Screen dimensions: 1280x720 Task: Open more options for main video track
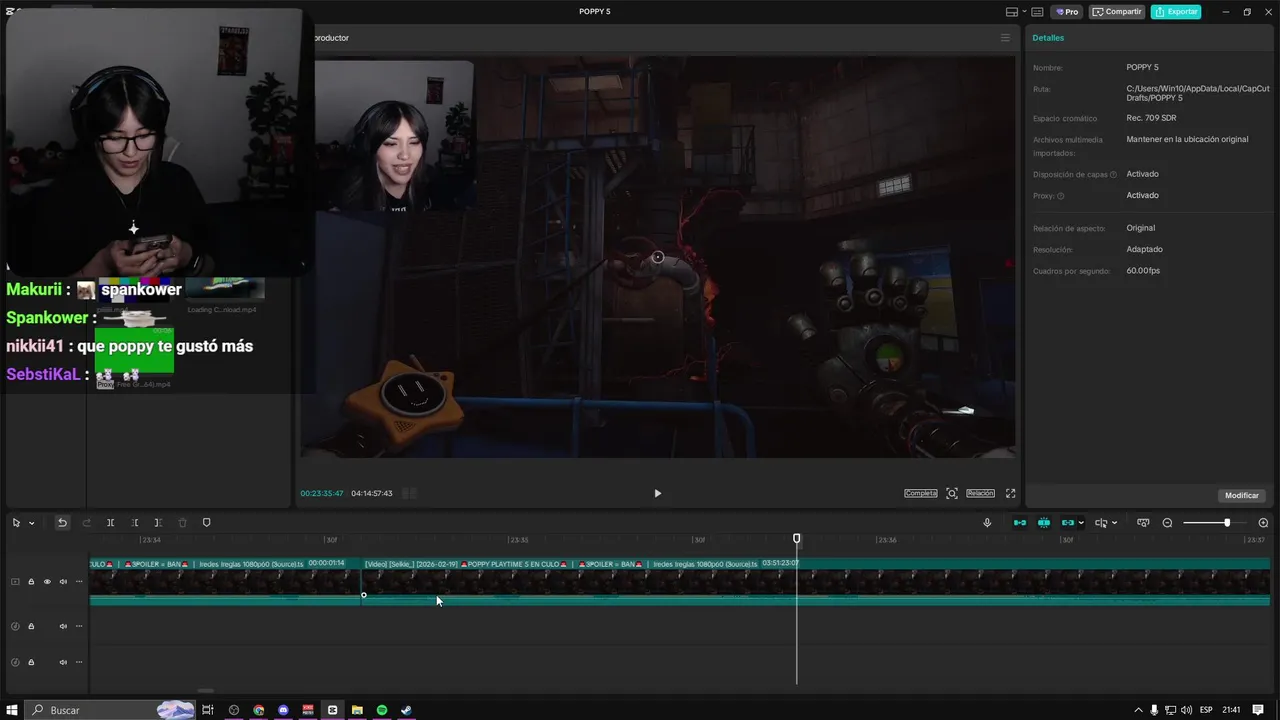79,582
